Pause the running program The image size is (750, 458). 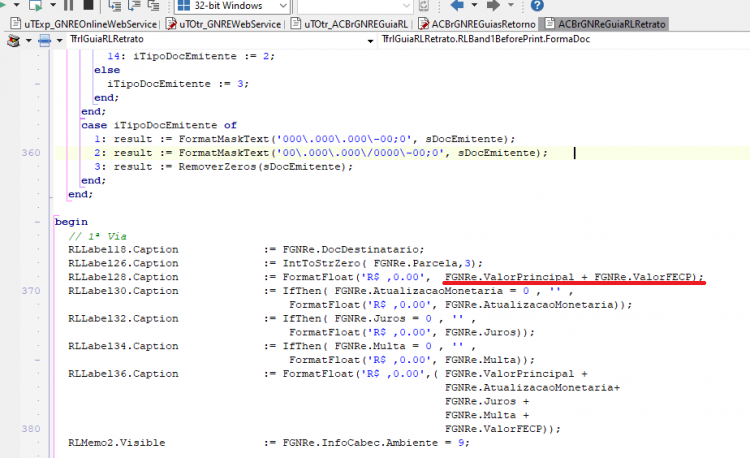(x=69, y=5)
